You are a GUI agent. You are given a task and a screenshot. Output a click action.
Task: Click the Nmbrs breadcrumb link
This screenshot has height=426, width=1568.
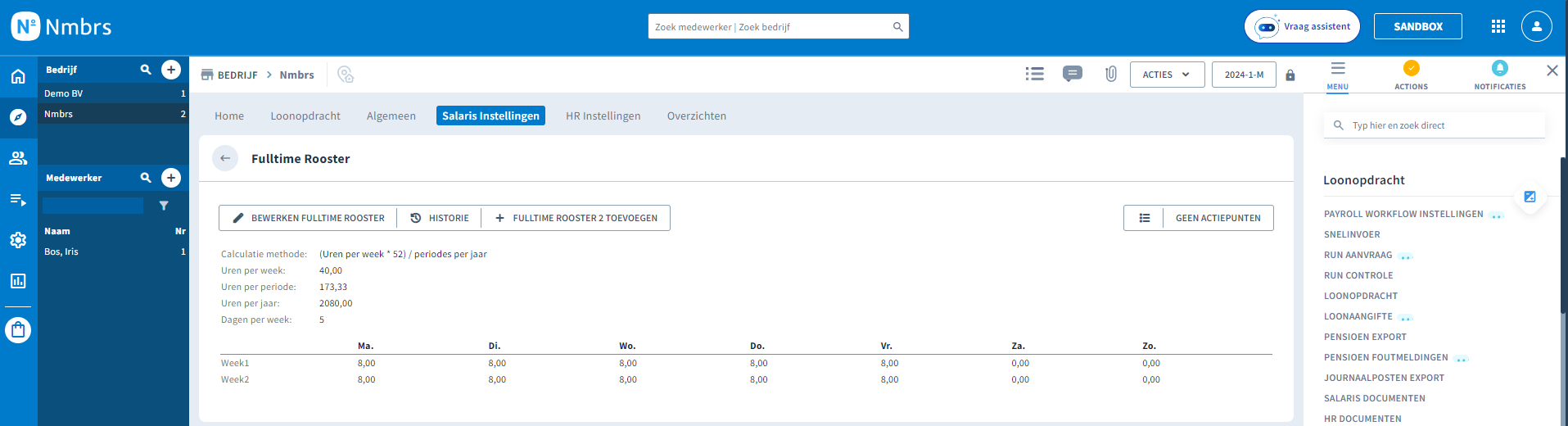pyautogui.click(x=296, y=75)
